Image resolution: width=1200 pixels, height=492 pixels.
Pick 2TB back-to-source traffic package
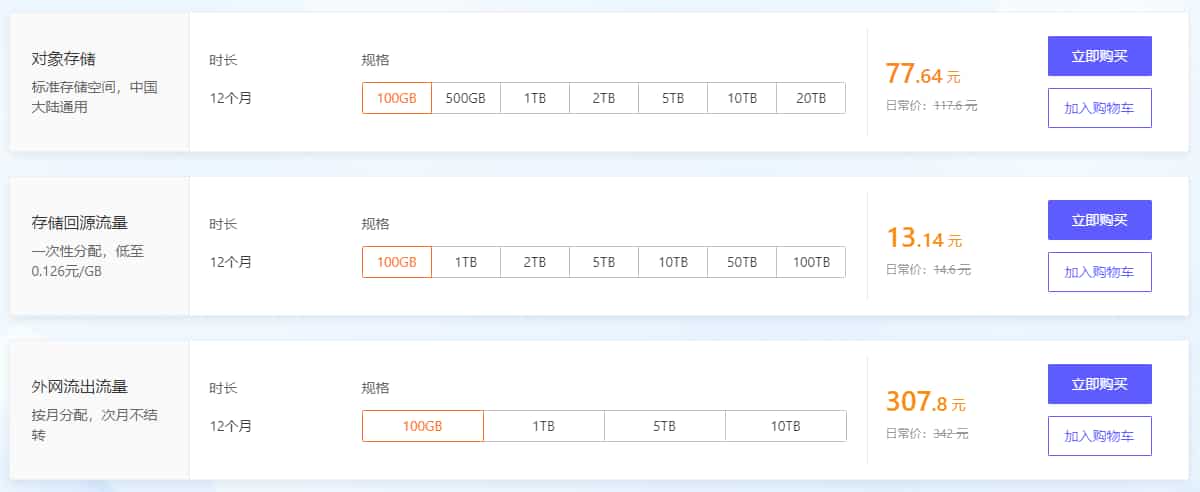pos(535,262)
